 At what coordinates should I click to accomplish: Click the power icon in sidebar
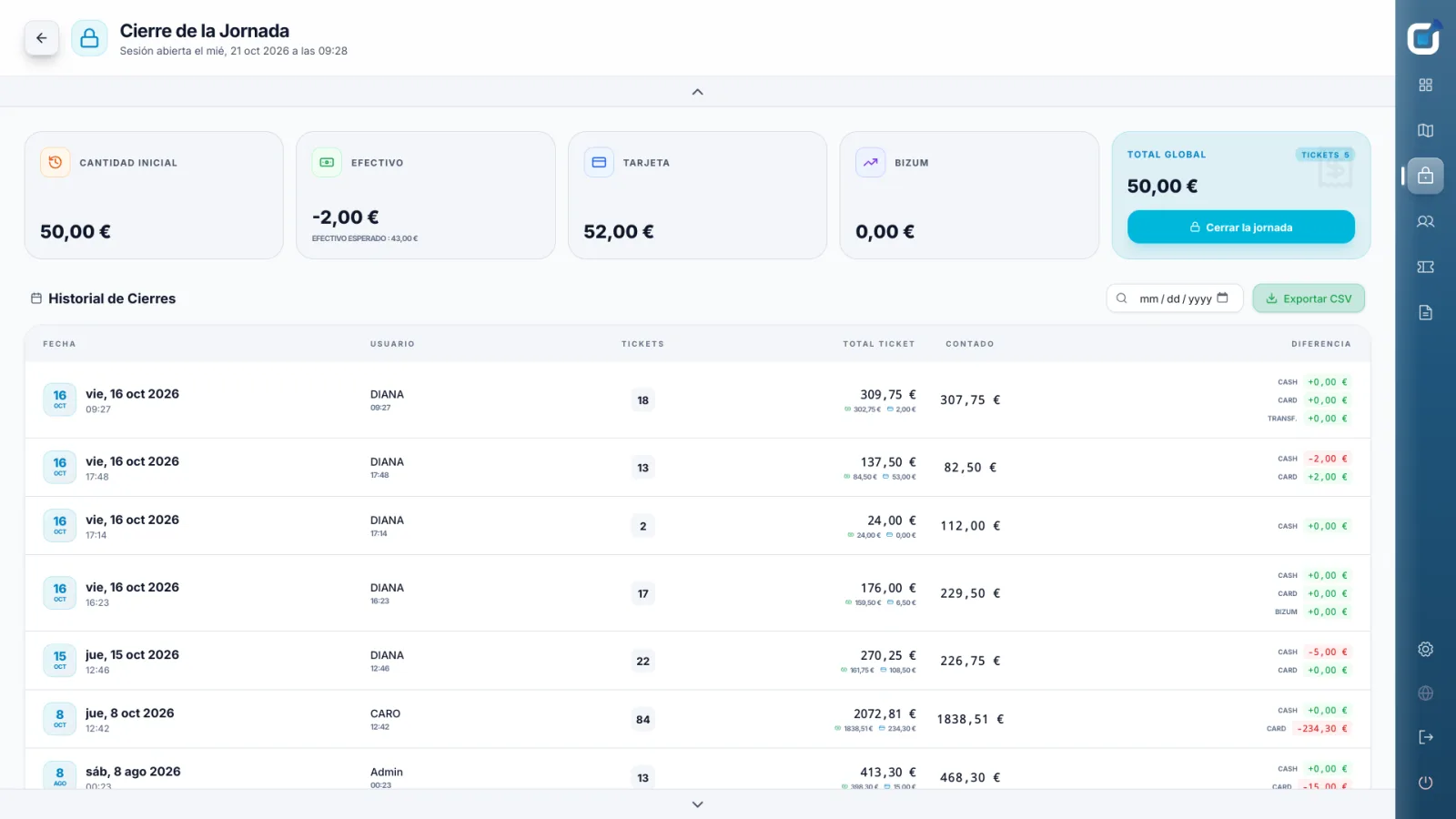tap(1425, 783)
